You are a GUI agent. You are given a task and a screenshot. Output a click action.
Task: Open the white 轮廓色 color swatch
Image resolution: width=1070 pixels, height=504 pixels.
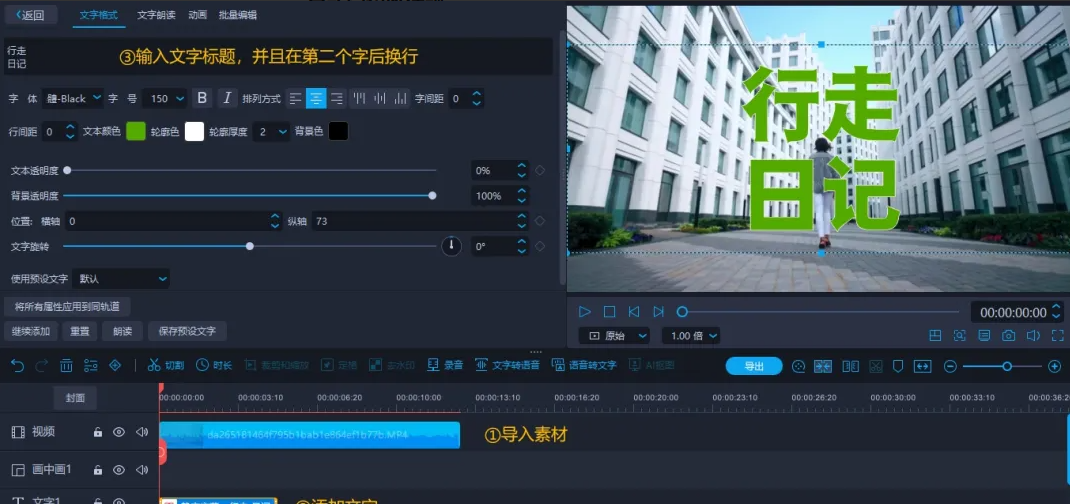pos(194,132)
